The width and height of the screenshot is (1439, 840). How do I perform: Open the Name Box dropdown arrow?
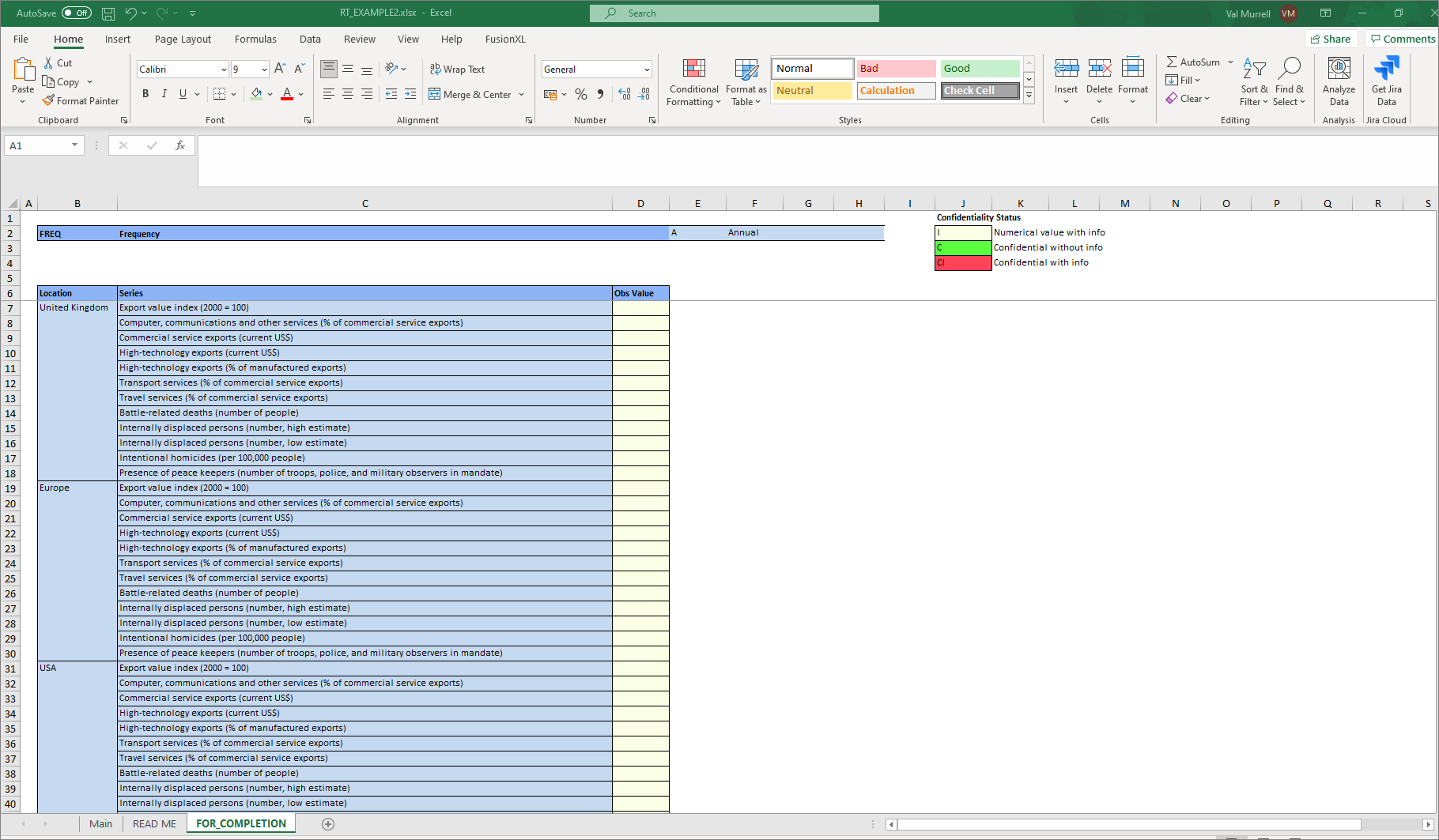[x=74, y=145]
